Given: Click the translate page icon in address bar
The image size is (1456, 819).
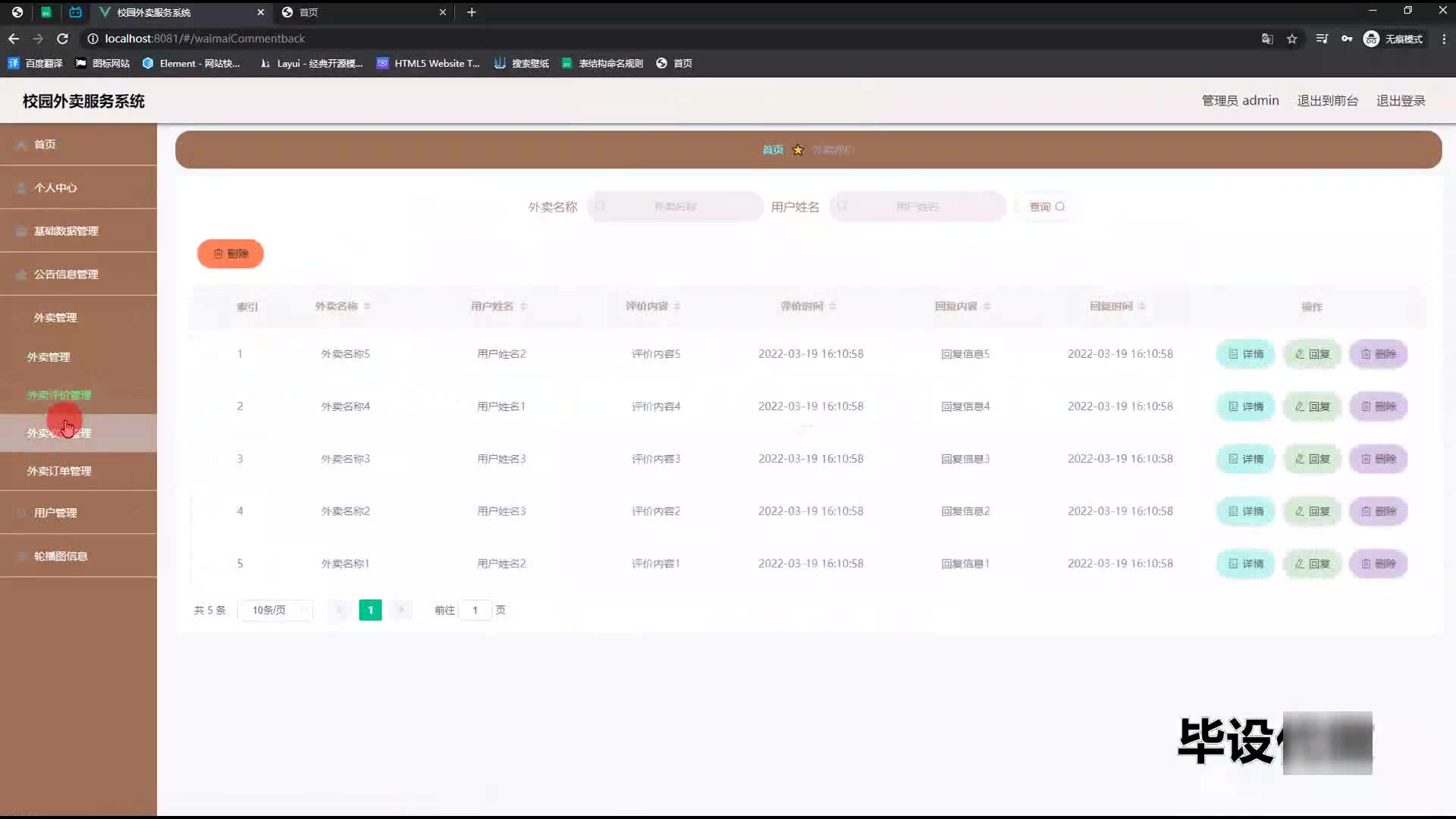Looking at the screenshot, I should coord(1267,39).
